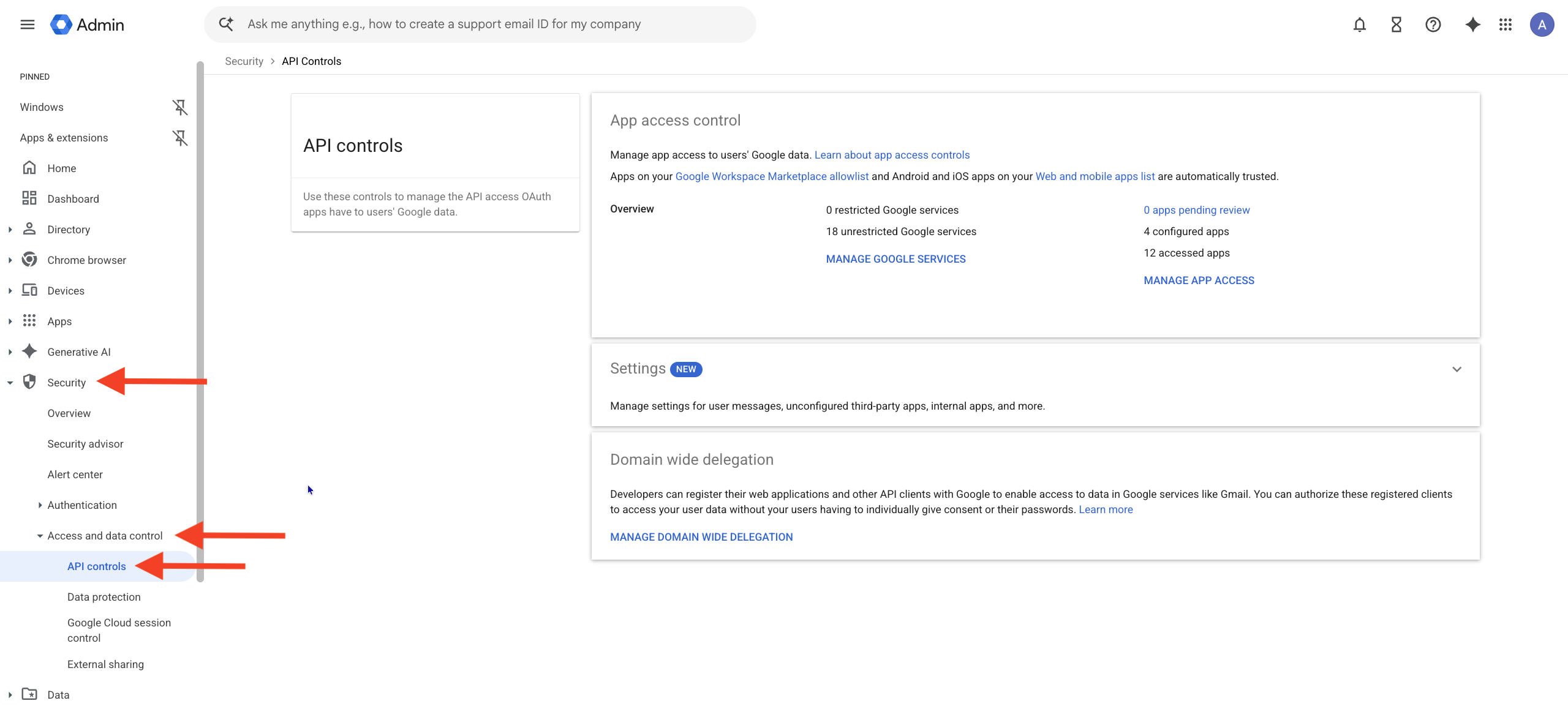Click the '12 accessed apps' text

pos(1186,253)
